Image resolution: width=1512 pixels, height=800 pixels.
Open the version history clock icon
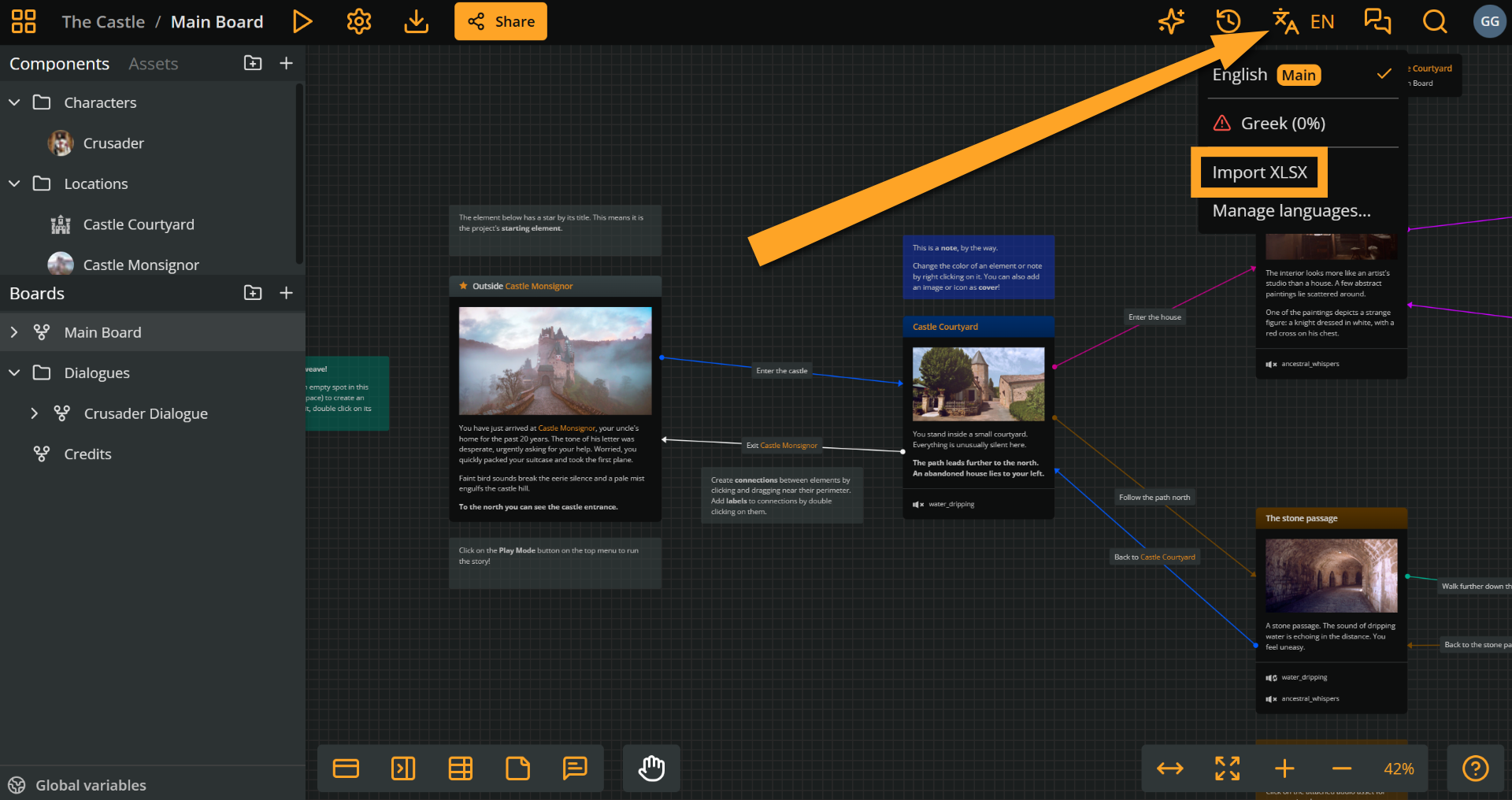coord(1228,21)
